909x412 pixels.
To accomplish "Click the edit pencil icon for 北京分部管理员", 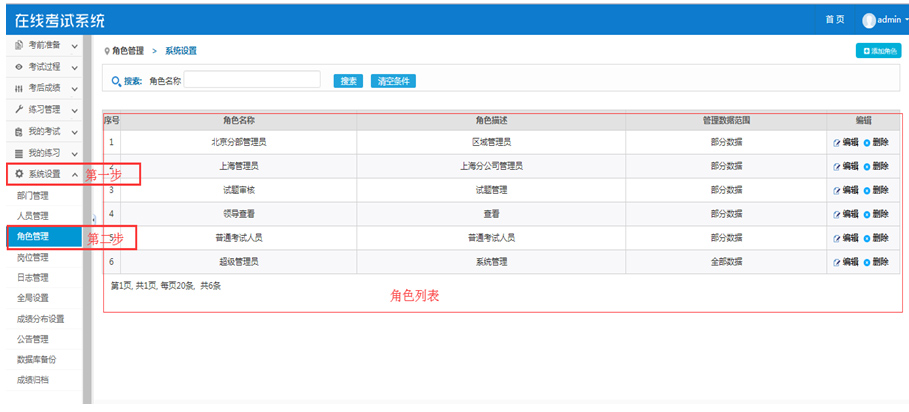I will point(836,143).
